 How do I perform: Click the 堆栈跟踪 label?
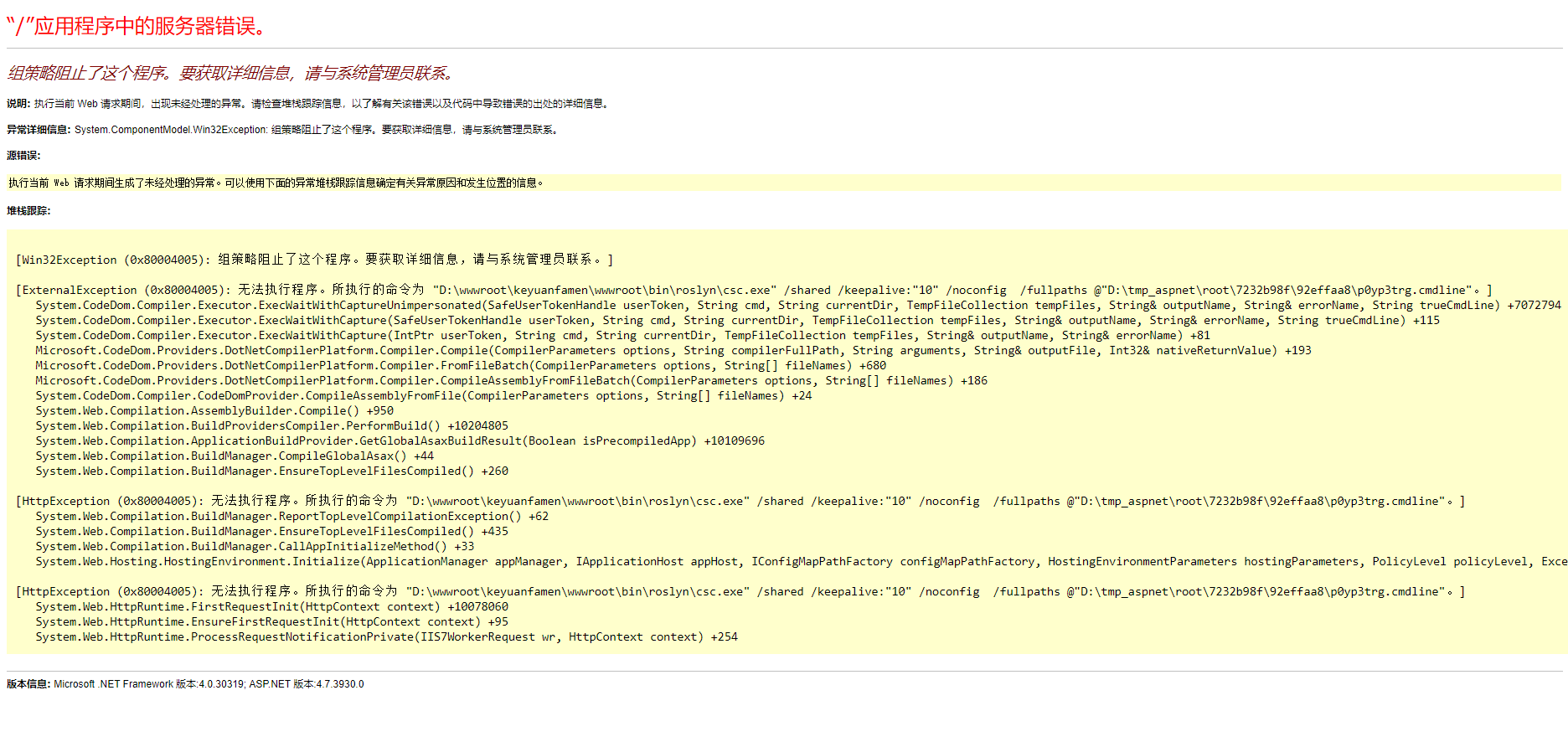click(x=28, y=211)
